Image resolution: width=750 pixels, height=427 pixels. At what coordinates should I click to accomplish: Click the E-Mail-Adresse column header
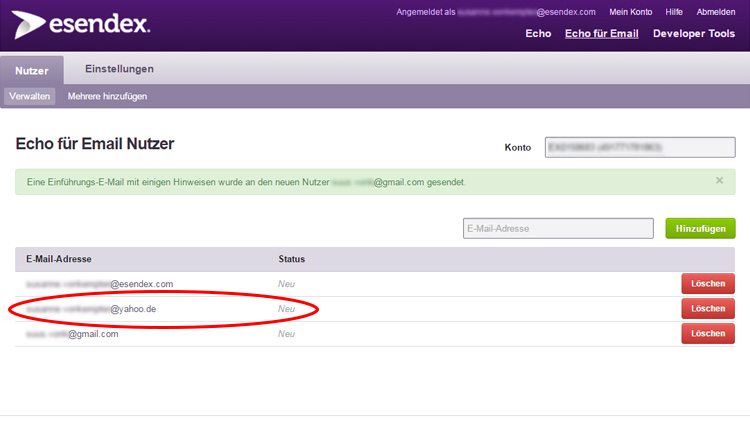point(59,259)
